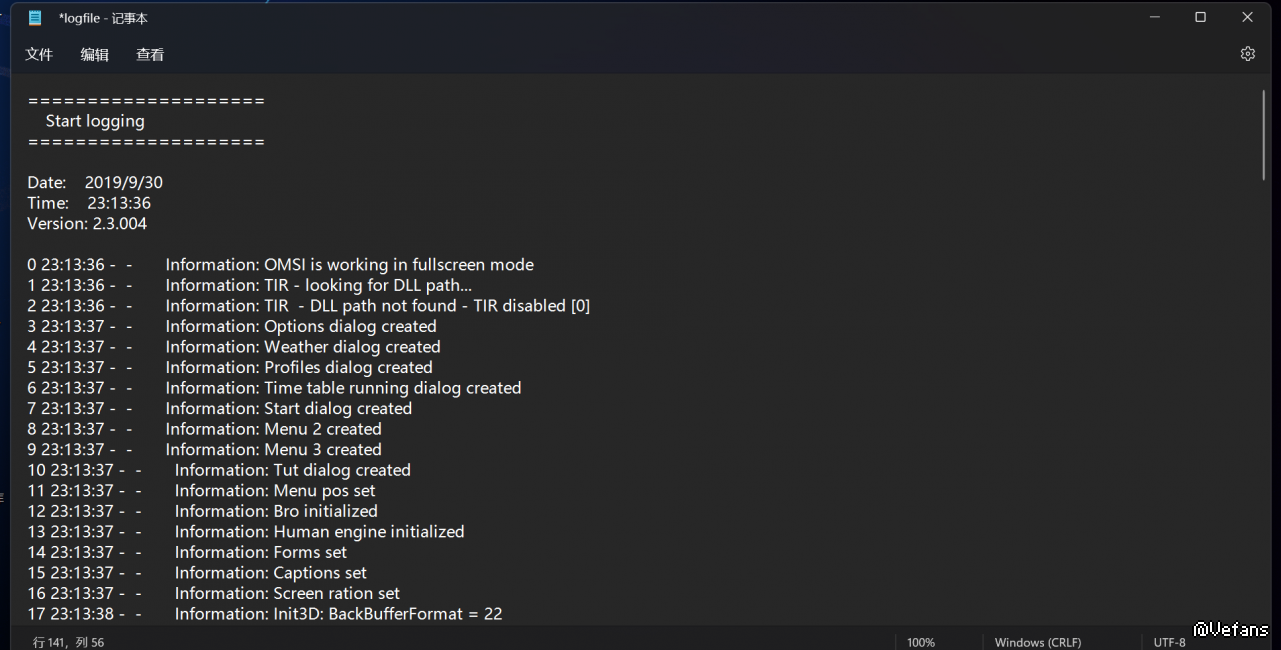Click the 100% zoom indicator in status bar
Image resolution: width=1281 pixels, height=650 pixels.
(921, 642)
